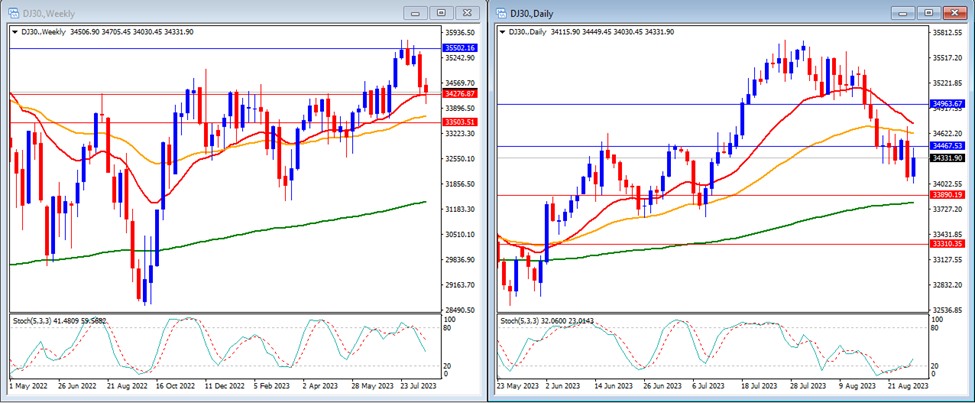
Task: Click the 11 Dec 2022 date on the Weekly time axis
Action: 225,386
